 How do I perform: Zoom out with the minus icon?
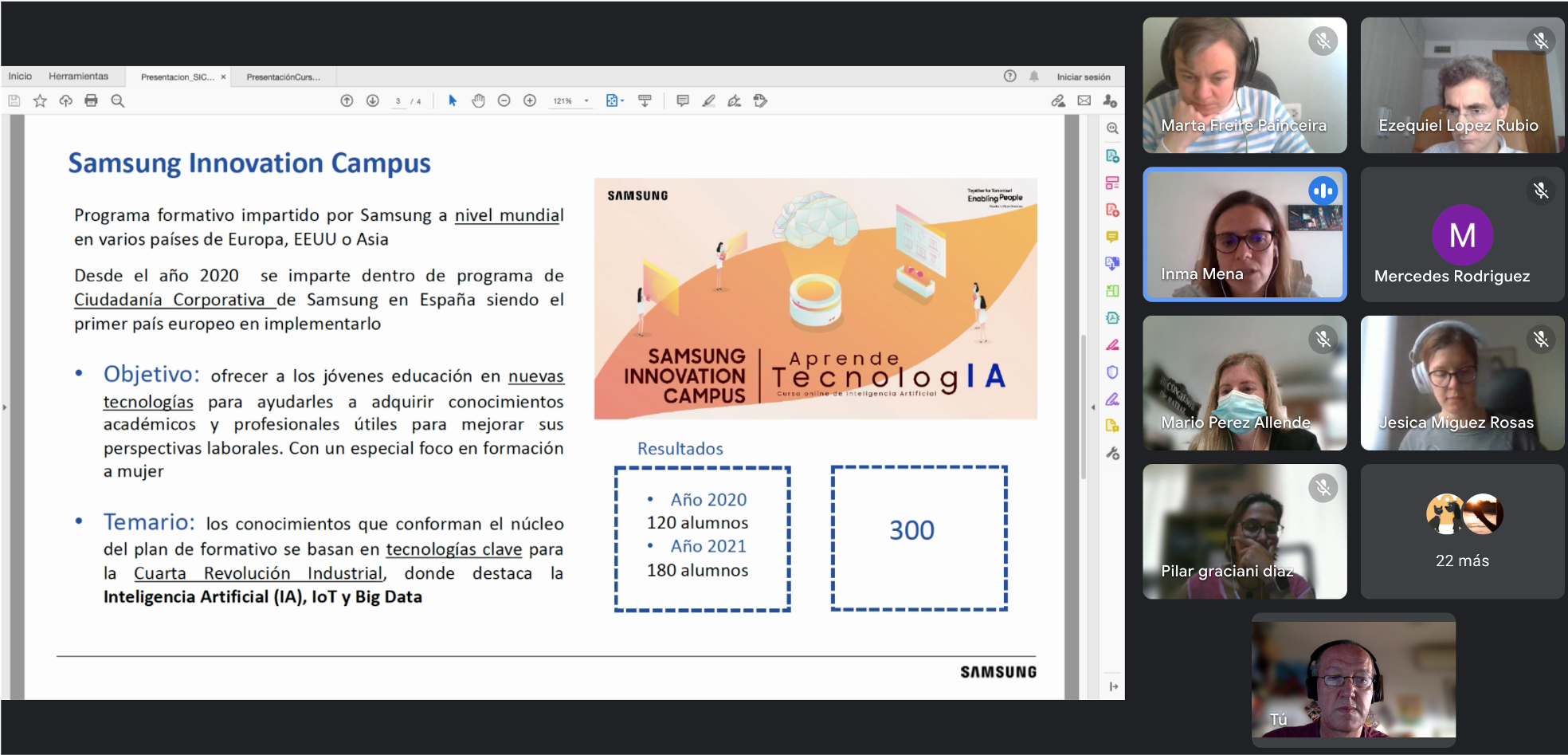[x=504, y=100]
